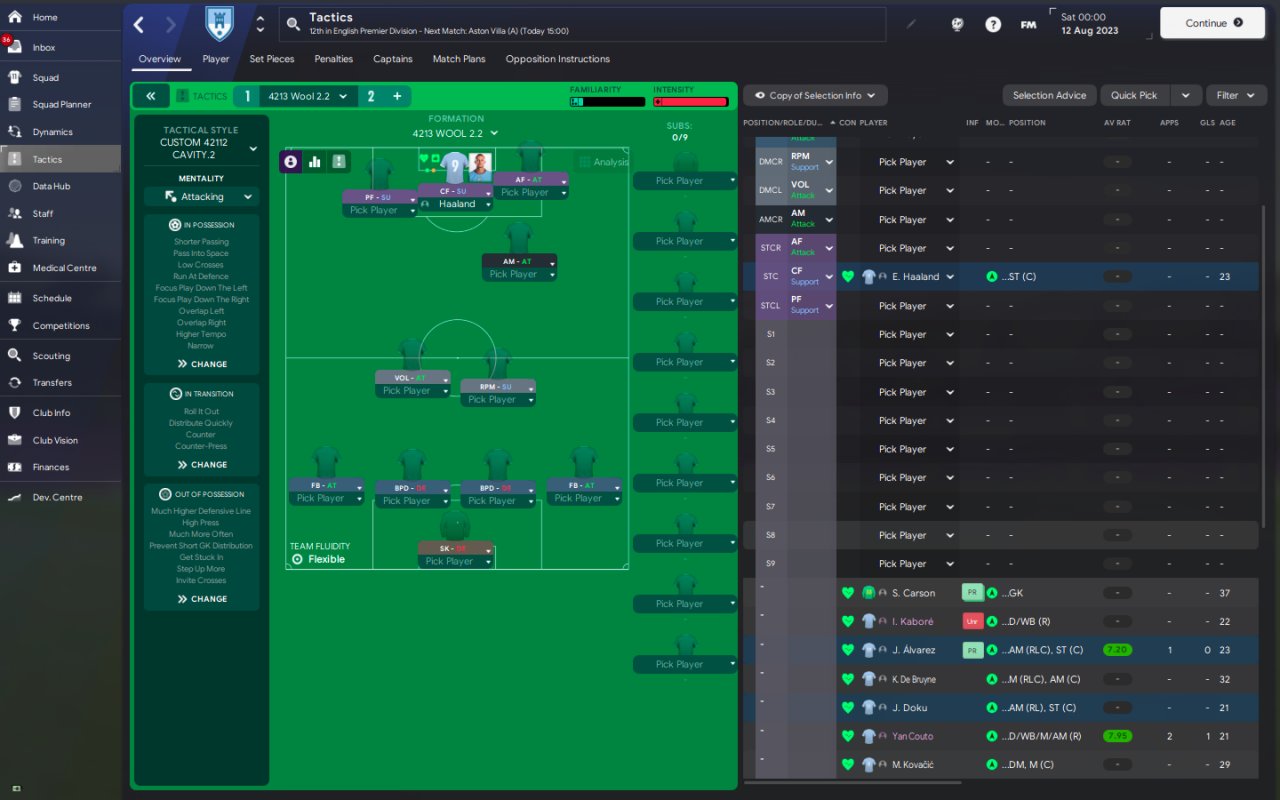Toggle the Analysis overlay on the pitch
Image resolution: width=1280 pixels, height=800 pixels.
[603, 162]
